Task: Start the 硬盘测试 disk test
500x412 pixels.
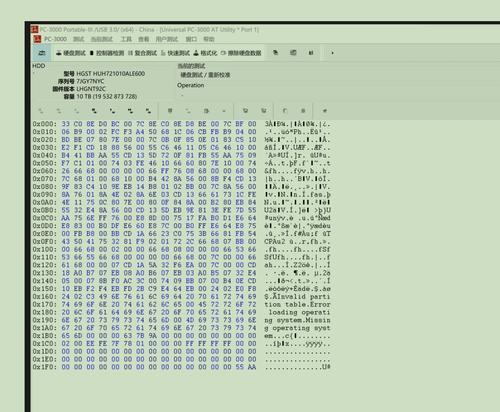Action: 71,53
